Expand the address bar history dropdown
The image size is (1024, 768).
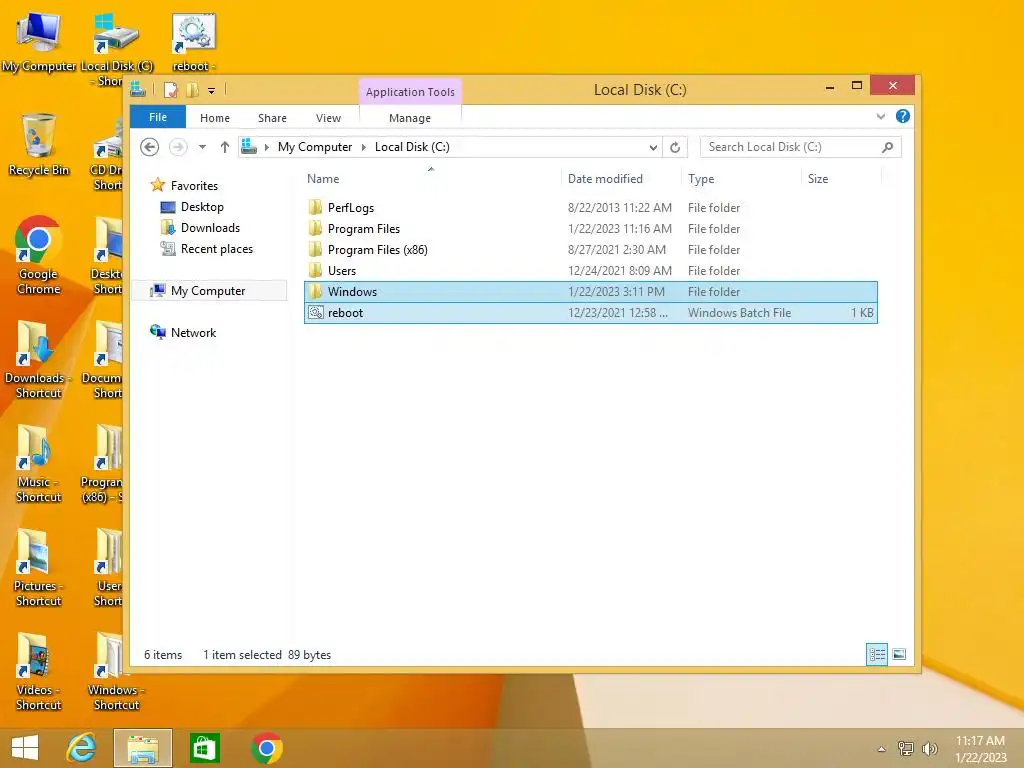(x=653, y=148)
